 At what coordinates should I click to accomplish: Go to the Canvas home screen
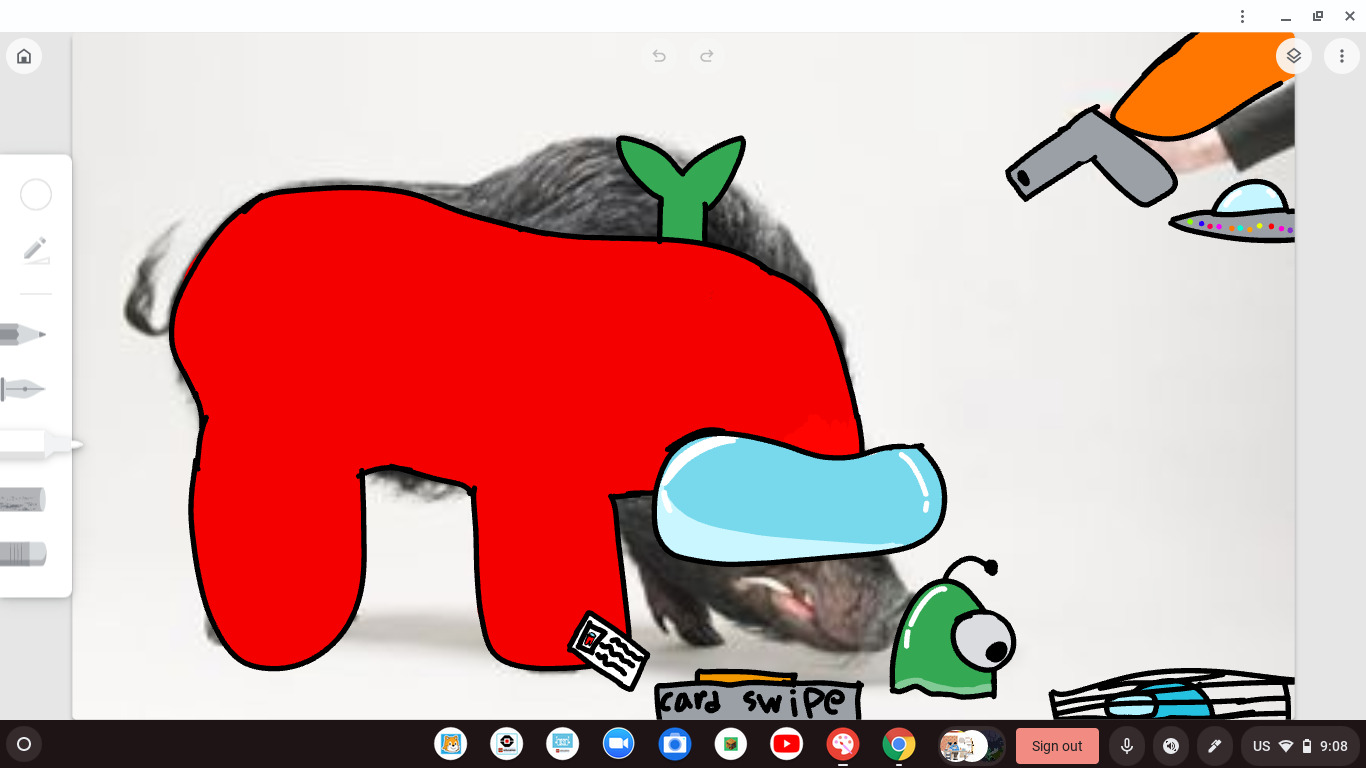pyautogui.click(x=24, y=56)
